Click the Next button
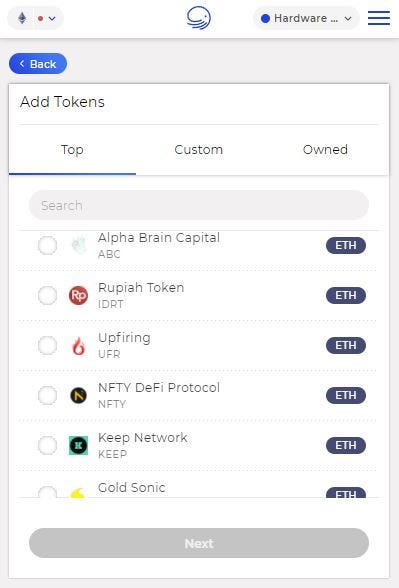The image size is (399, 588). 199,543
